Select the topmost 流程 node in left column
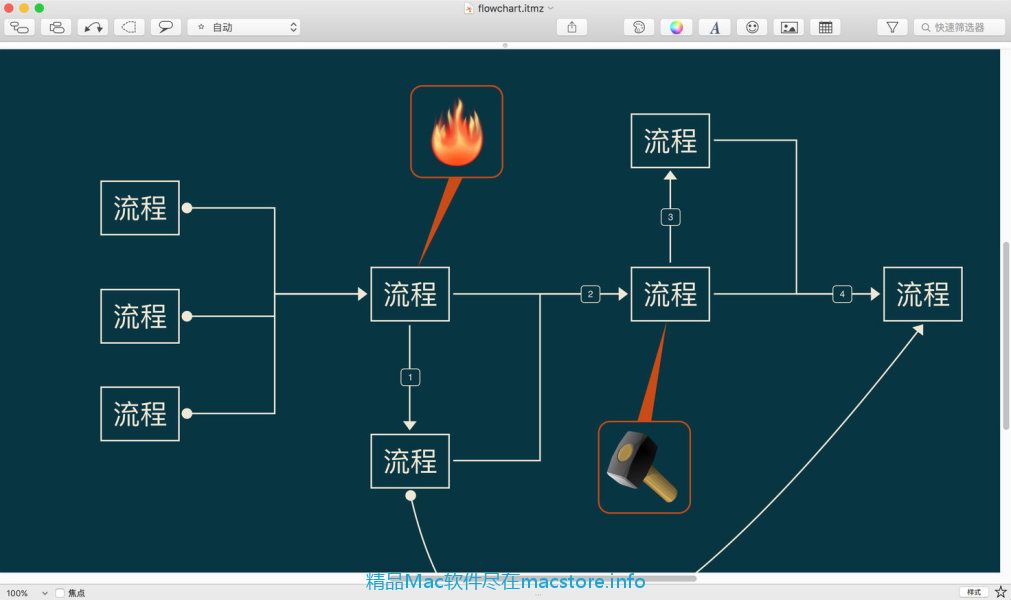This screenshot has width=1011, height=600. [x=140, y=208]
